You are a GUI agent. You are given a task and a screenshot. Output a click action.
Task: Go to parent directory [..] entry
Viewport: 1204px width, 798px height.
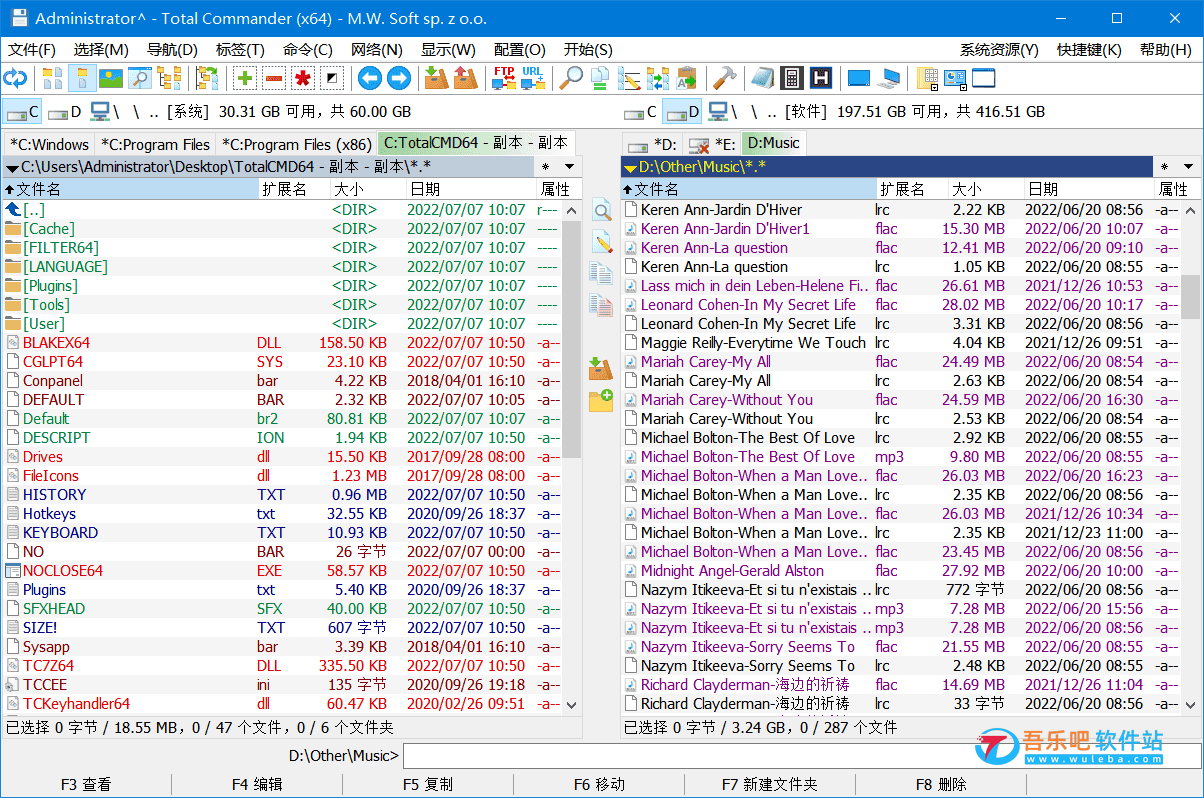[282, 210]
